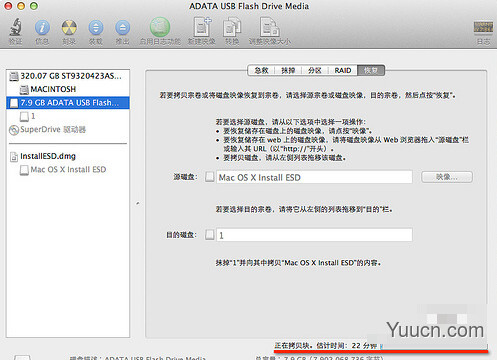The image size is (497, 360).
Task: Click the volume icon beside sidebar item 1
Action: pyautogui.click(x=24, y=116)
